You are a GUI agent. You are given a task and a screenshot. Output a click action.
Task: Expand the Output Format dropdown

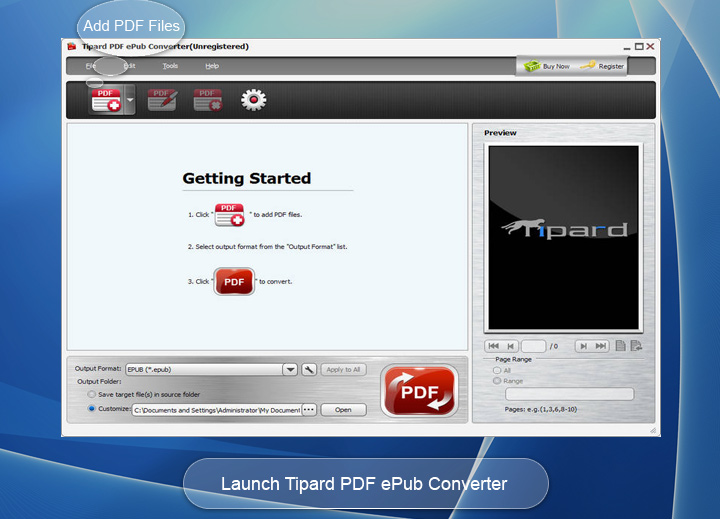point(290,369)
